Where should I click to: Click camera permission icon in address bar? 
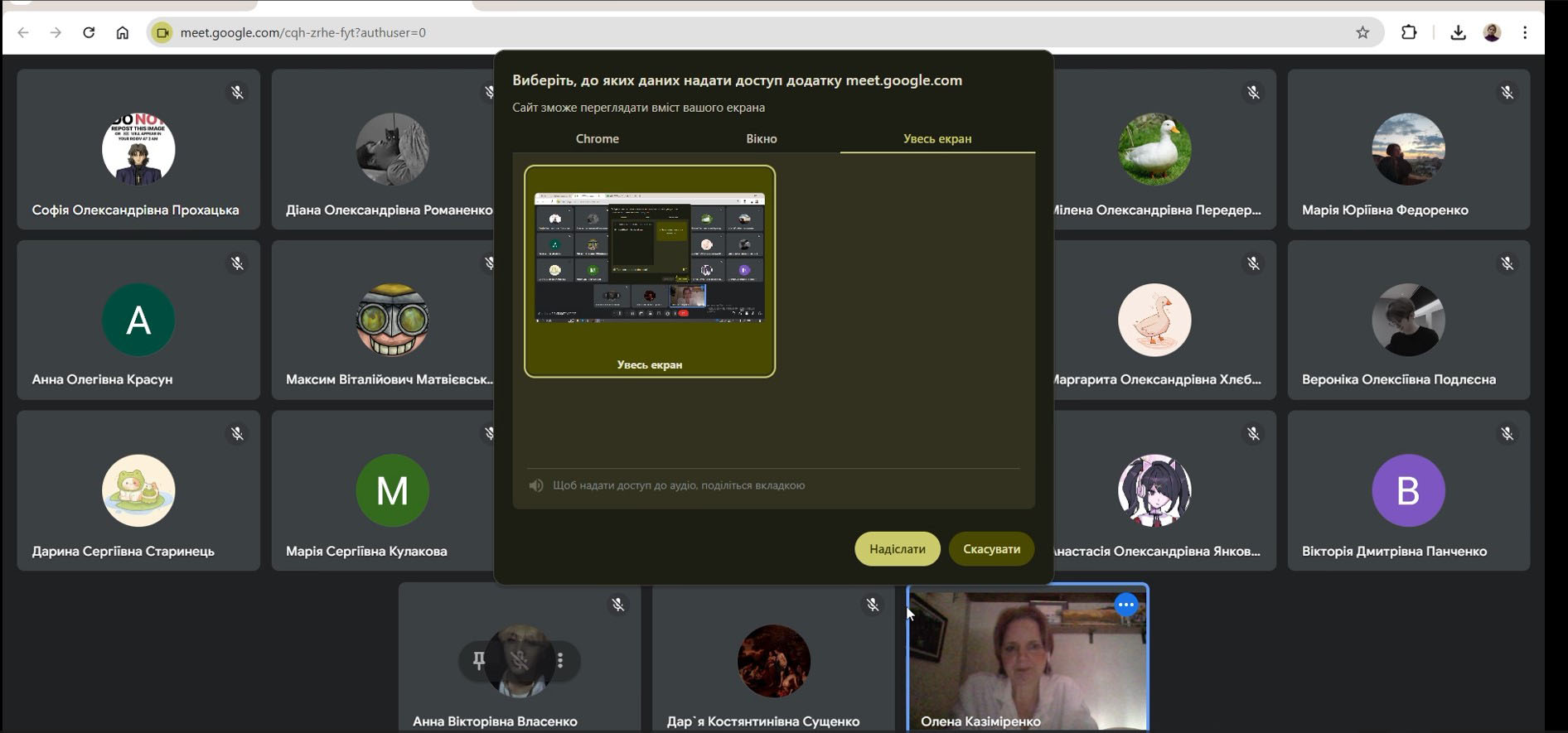click(x=162, y=32)
